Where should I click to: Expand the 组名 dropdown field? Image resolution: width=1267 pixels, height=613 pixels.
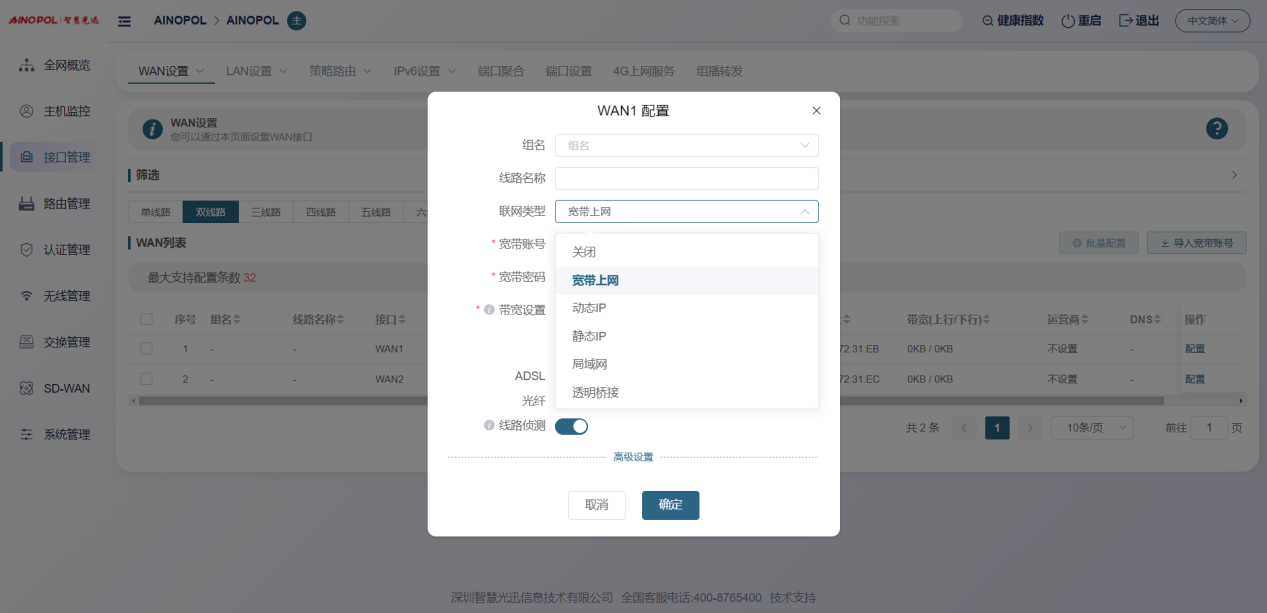(686, 146)
